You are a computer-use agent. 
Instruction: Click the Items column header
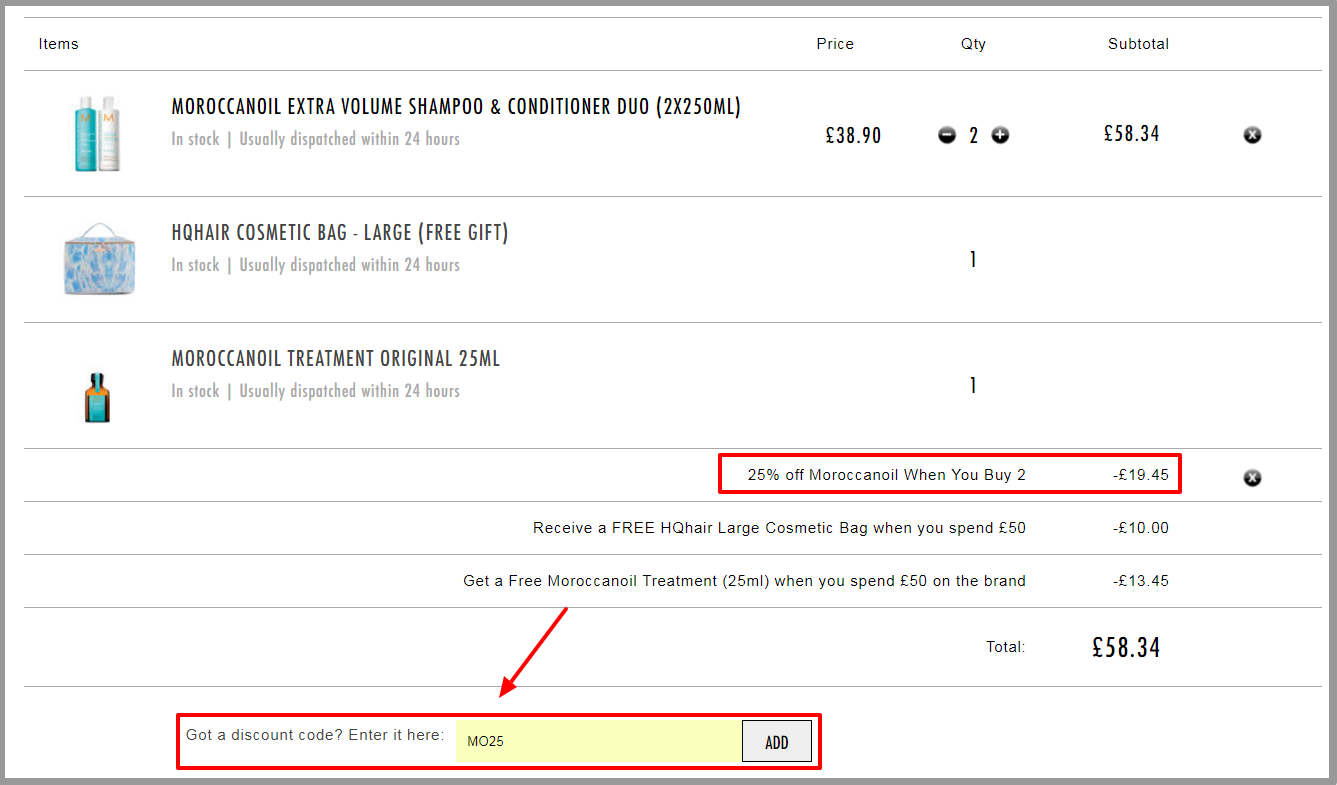point(58,44)
